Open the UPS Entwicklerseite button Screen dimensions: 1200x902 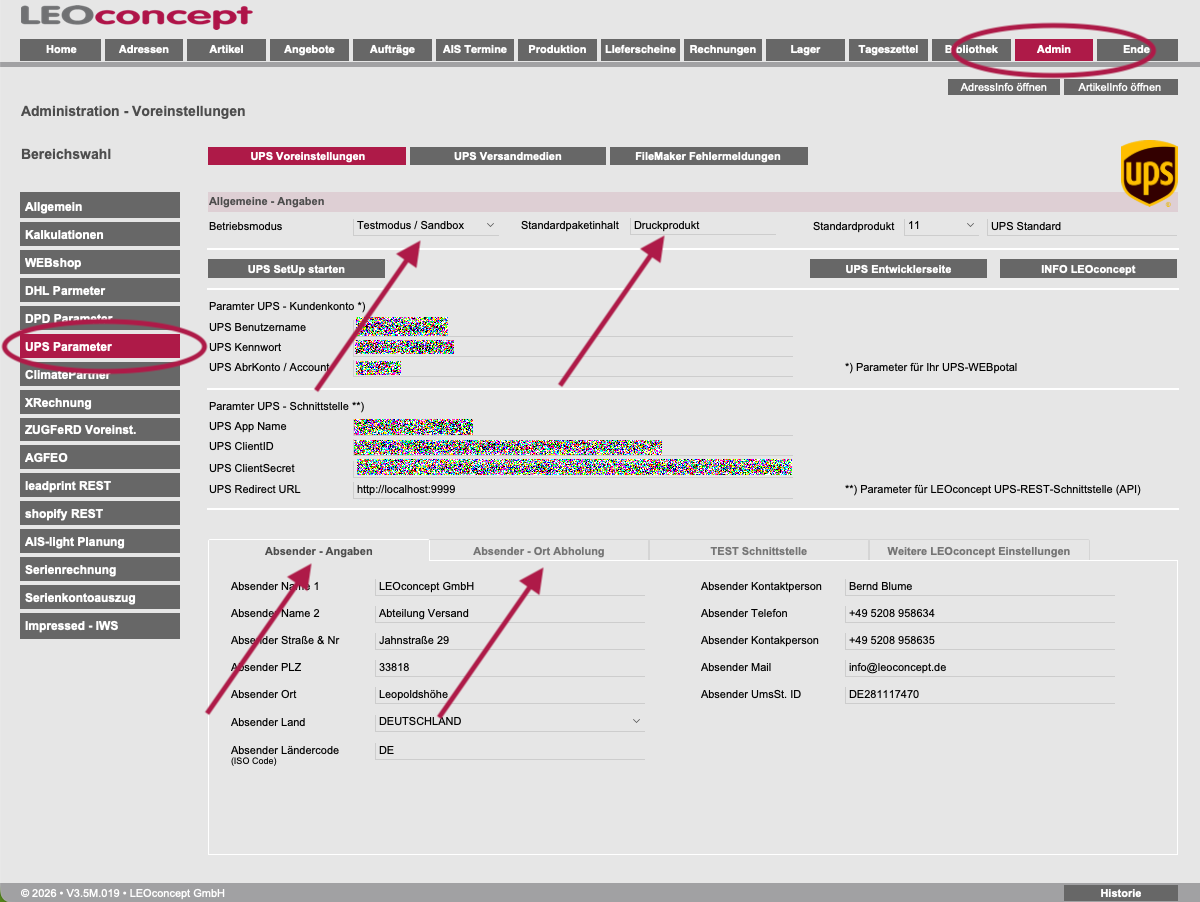point(898,269)
